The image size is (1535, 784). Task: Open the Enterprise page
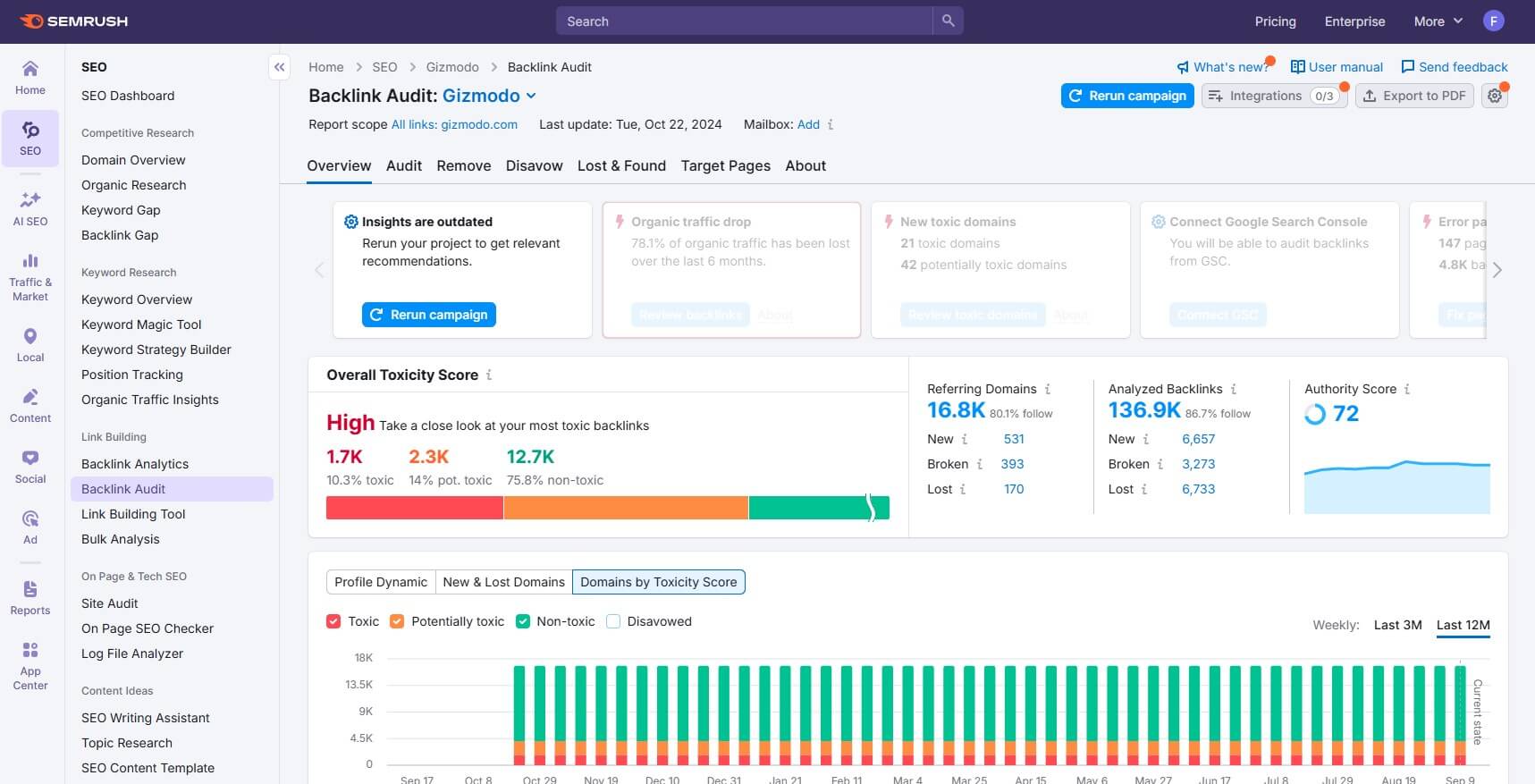[1355, 21]
